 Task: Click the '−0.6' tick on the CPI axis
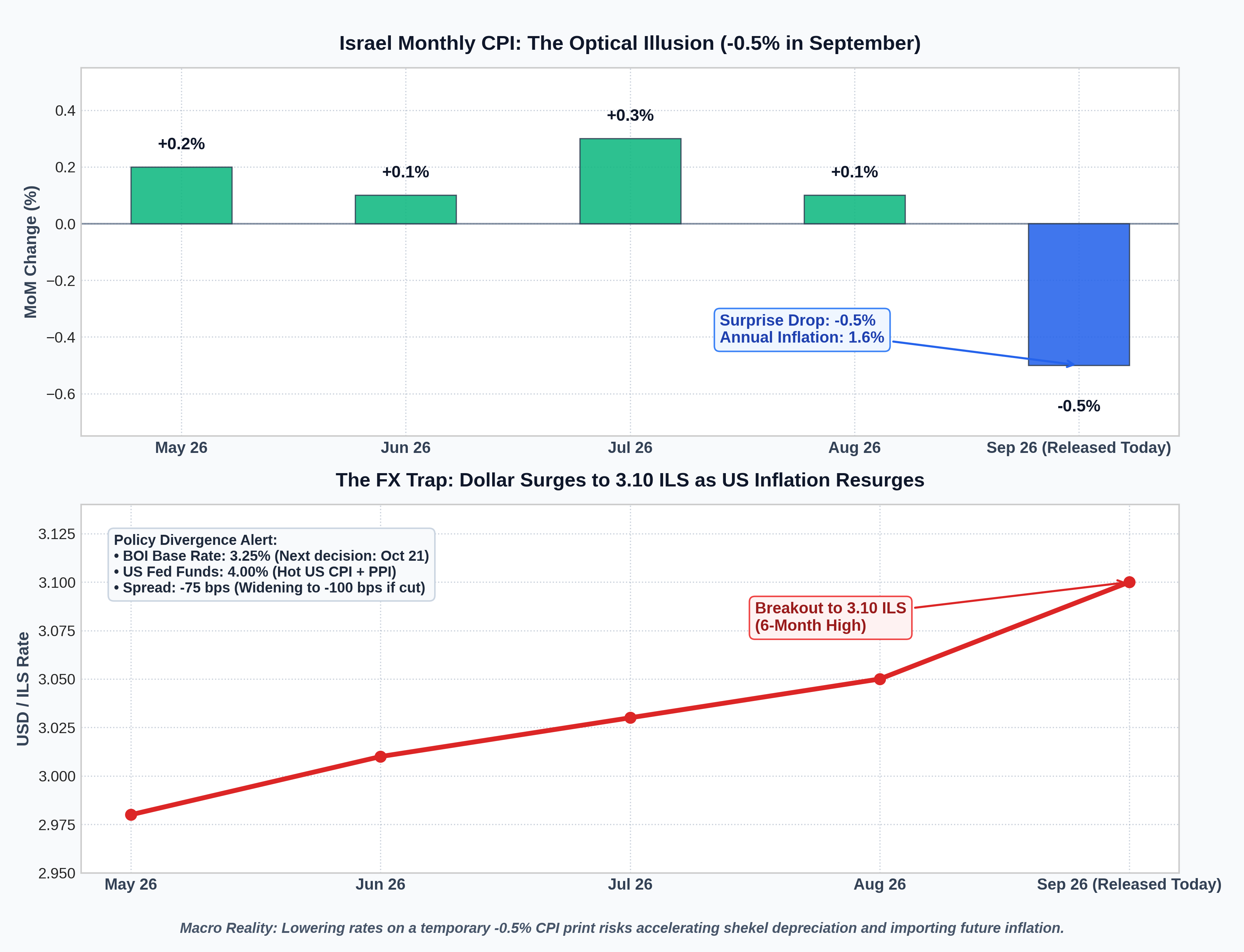61,395
